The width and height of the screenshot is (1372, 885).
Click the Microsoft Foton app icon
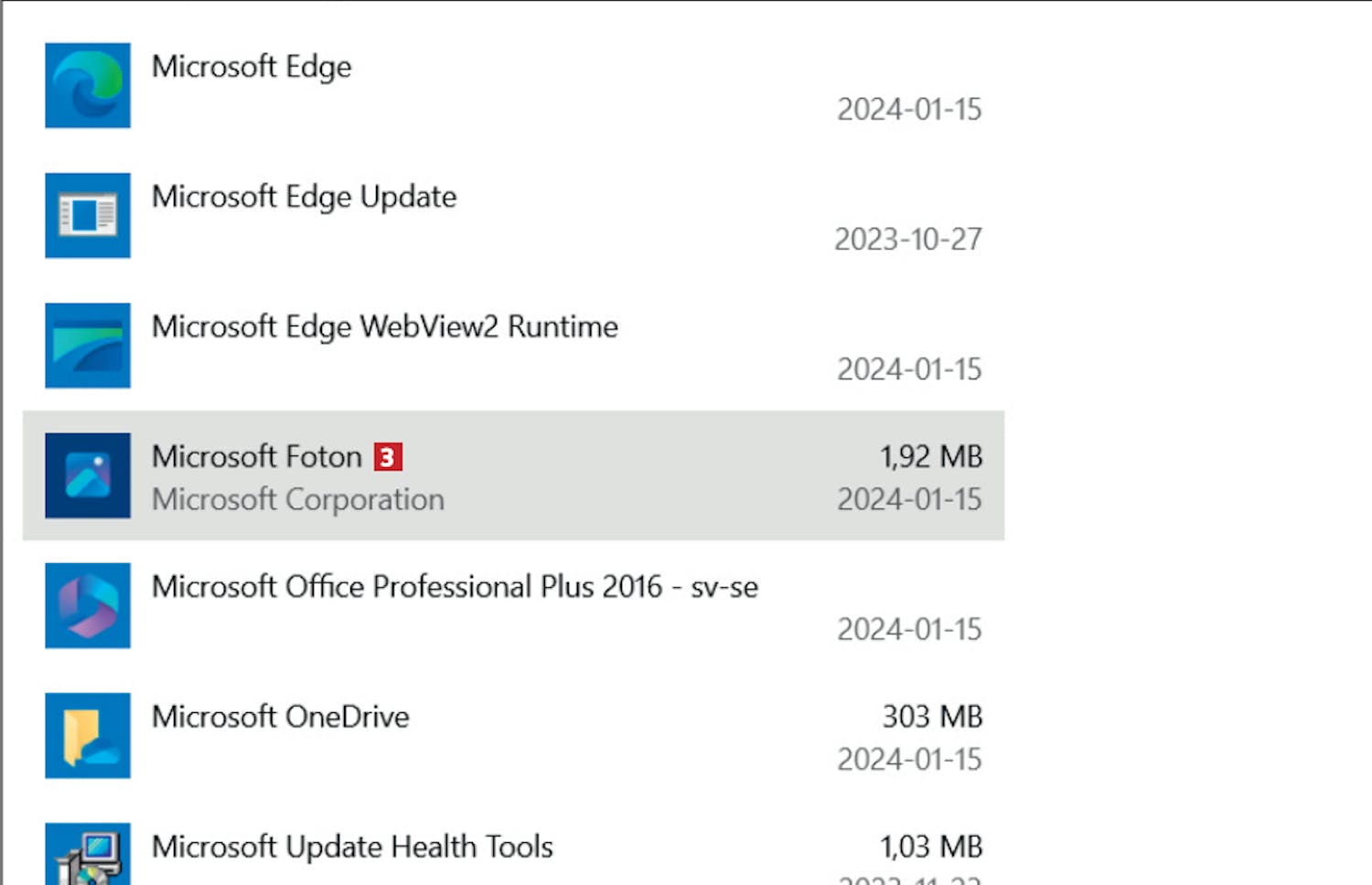(x=88, y=475)
